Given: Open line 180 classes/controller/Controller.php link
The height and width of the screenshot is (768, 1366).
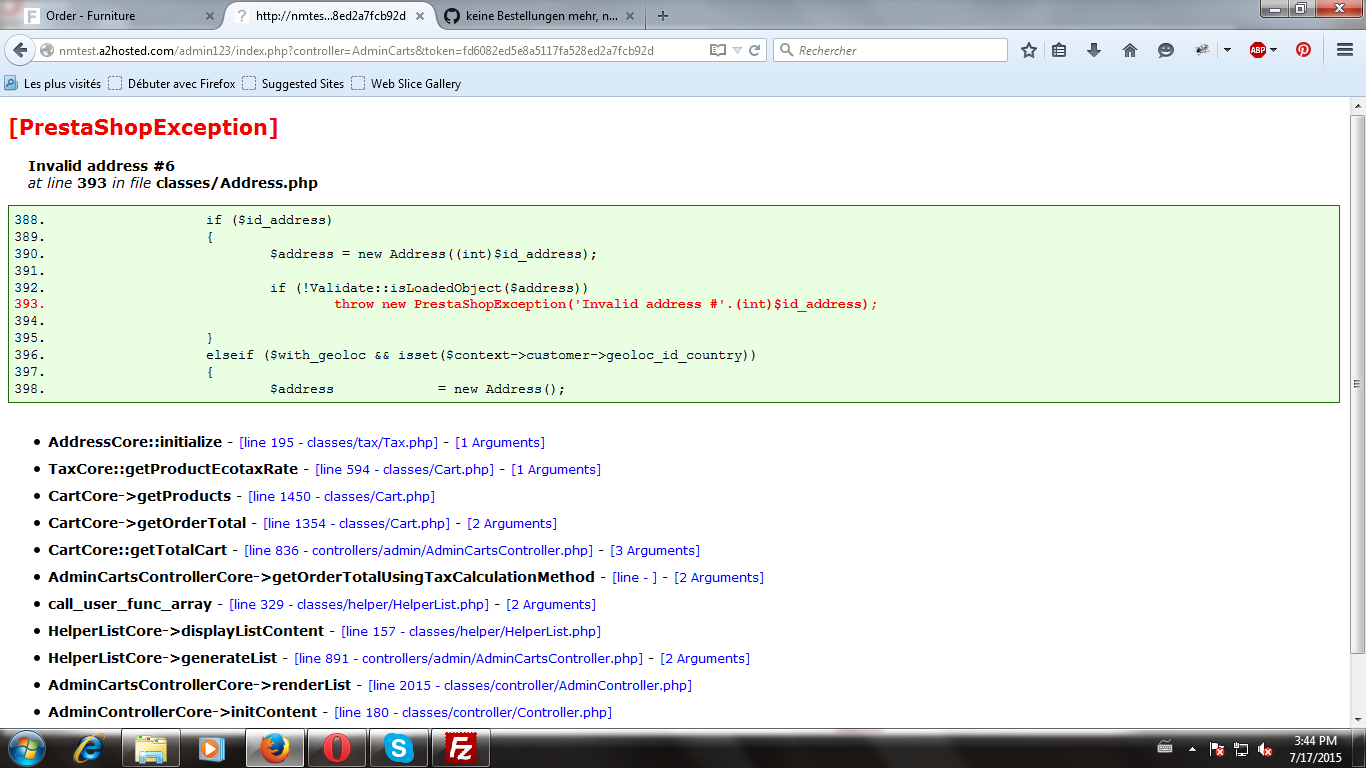Looking at the screenshot, I should (x=473, y=712).
